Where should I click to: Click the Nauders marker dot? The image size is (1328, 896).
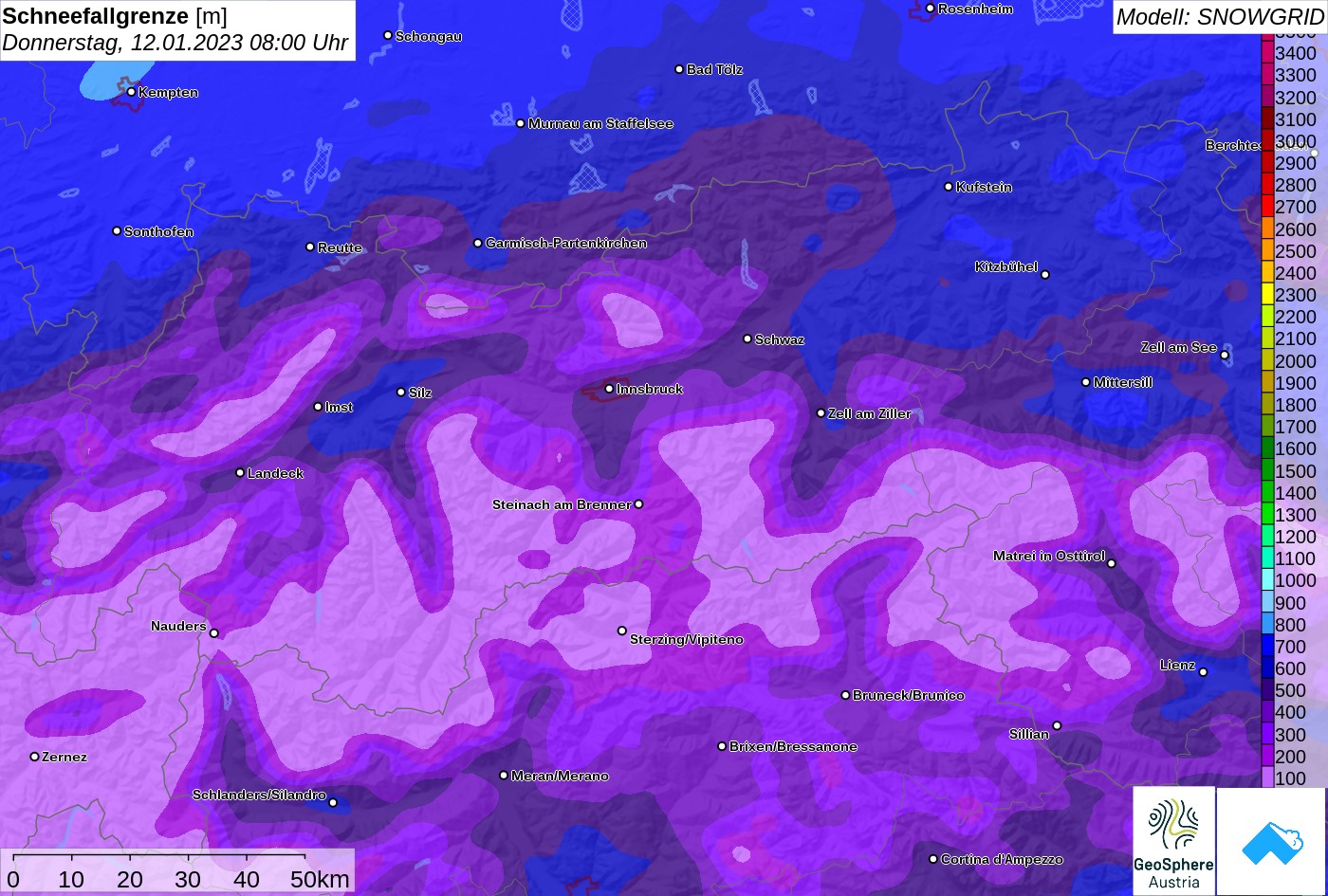[x=214, y=633]
